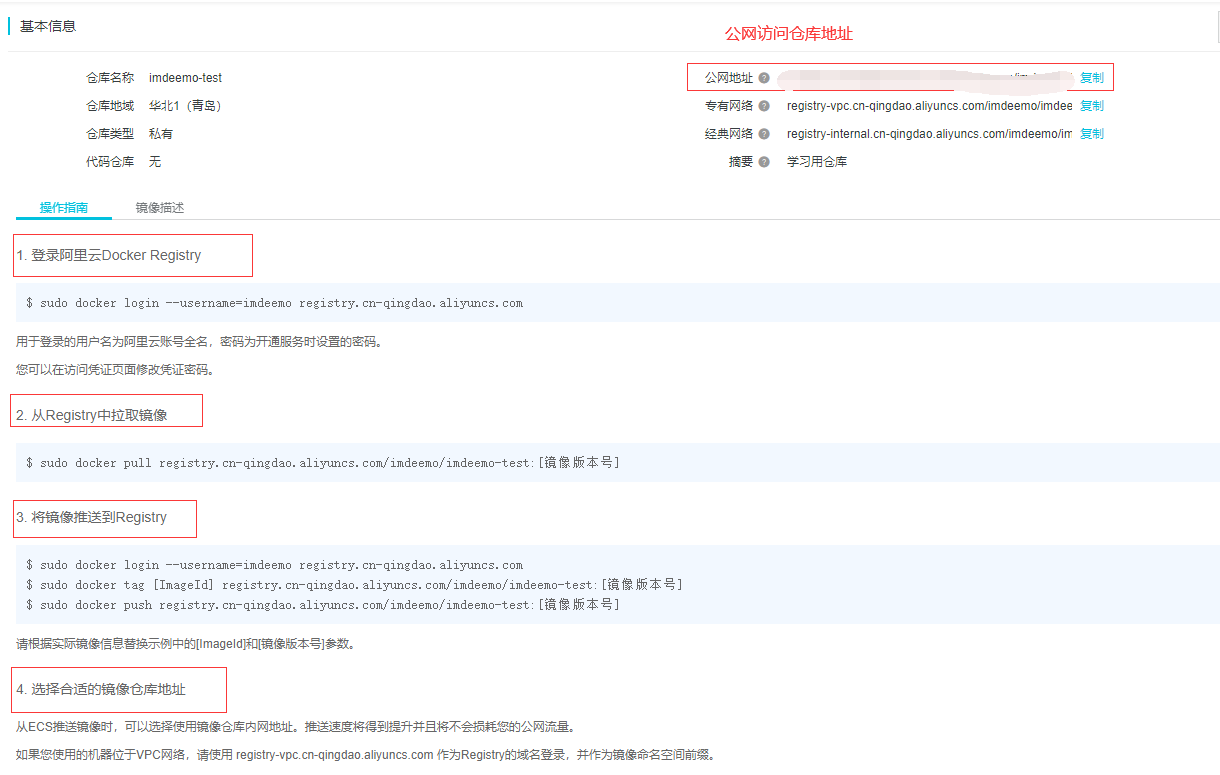Open help icon beside 经典网络
Screen dimensions: 1220x775
[x=764, y=134]
